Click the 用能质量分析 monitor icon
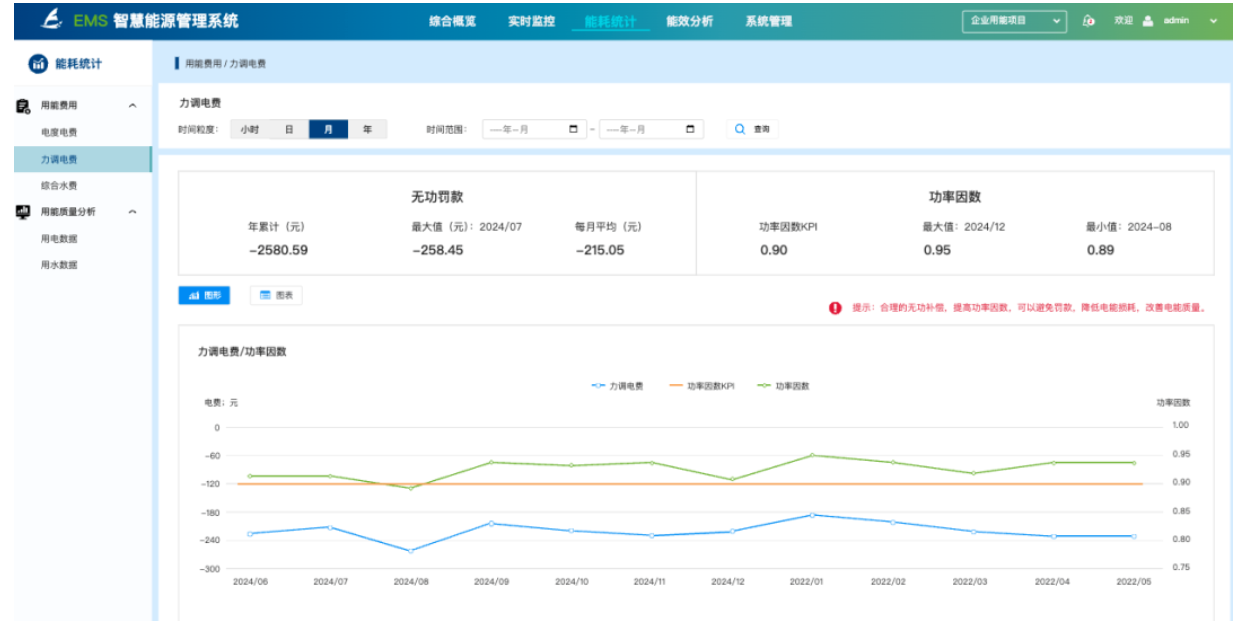Screen dimensions: 1237x621 pyautogui.click(x=23, y=212)
